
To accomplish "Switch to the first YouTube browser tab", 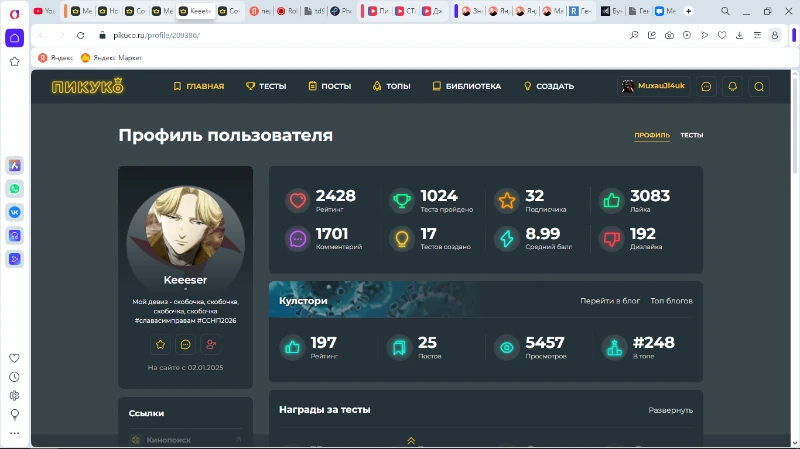I will (44, 11).
